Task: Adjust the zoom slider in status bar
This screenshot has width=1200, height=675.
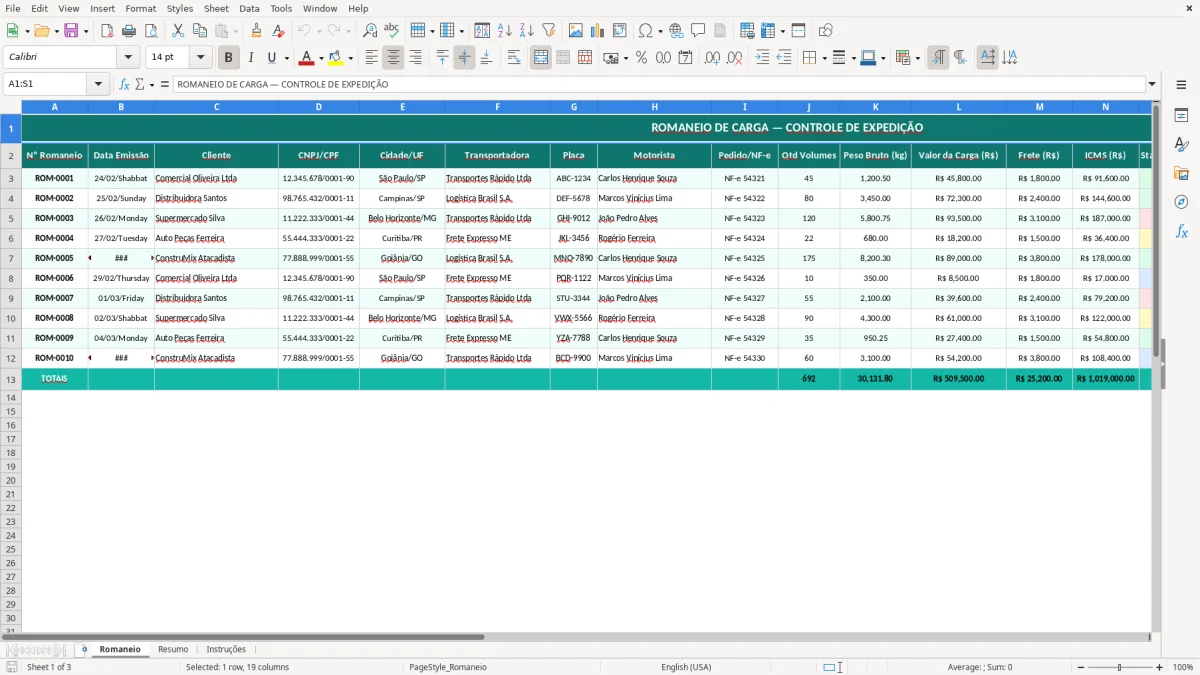Action: click(x=1119, y=667)
